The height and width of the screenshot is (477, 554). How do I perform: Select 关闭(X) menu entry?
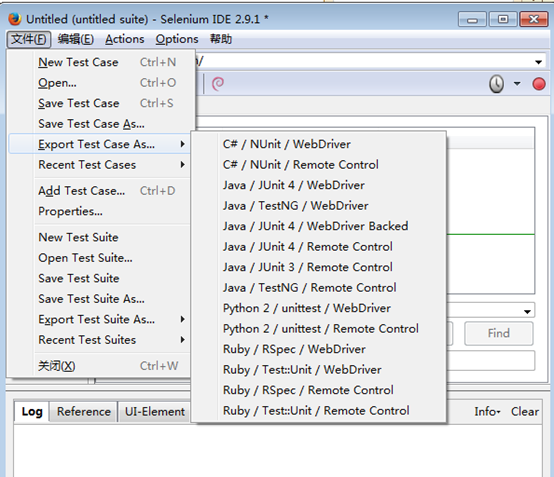(99, 366)
